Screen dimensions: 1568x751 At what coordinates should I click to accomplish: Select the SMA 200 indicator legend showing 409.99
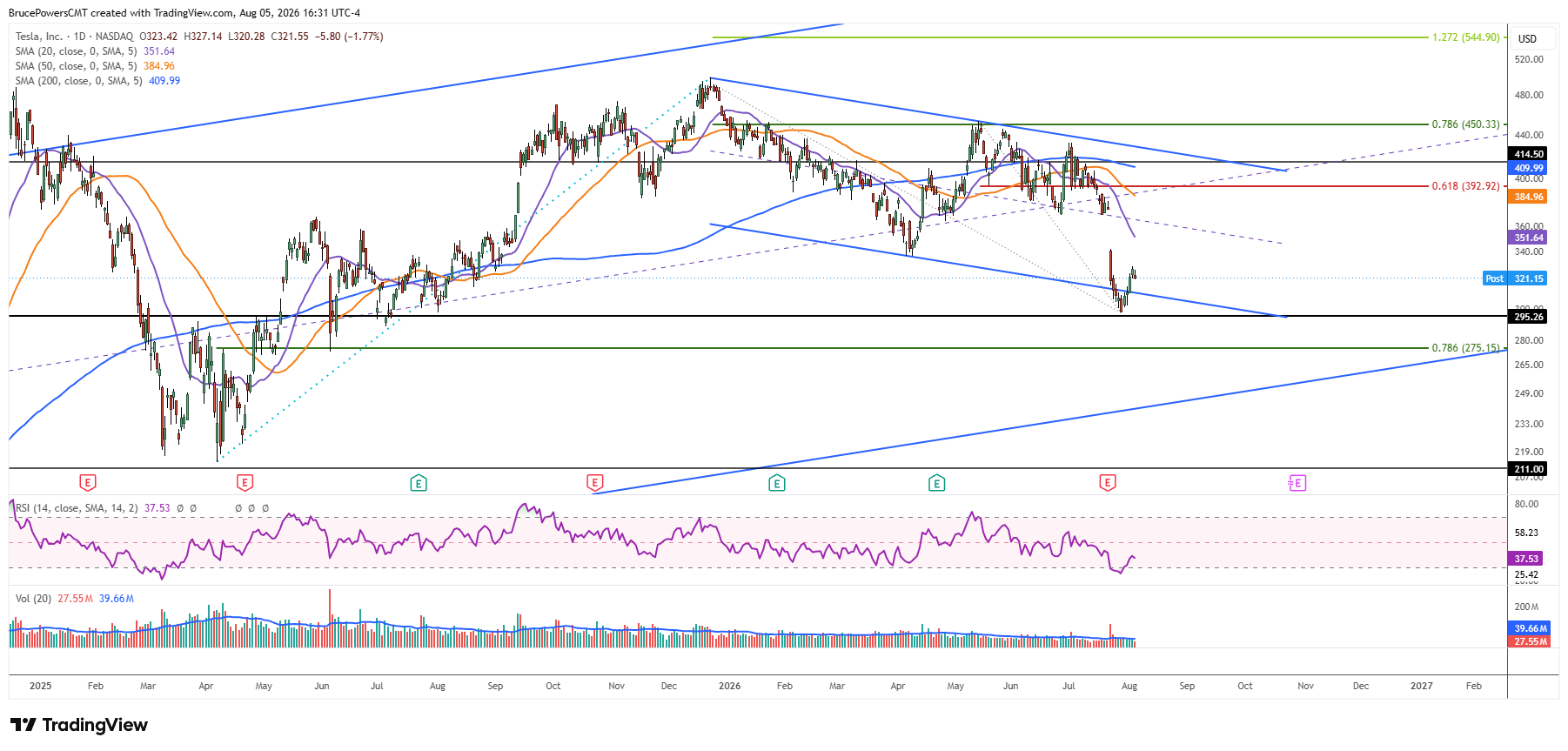[x=97, y=81]
